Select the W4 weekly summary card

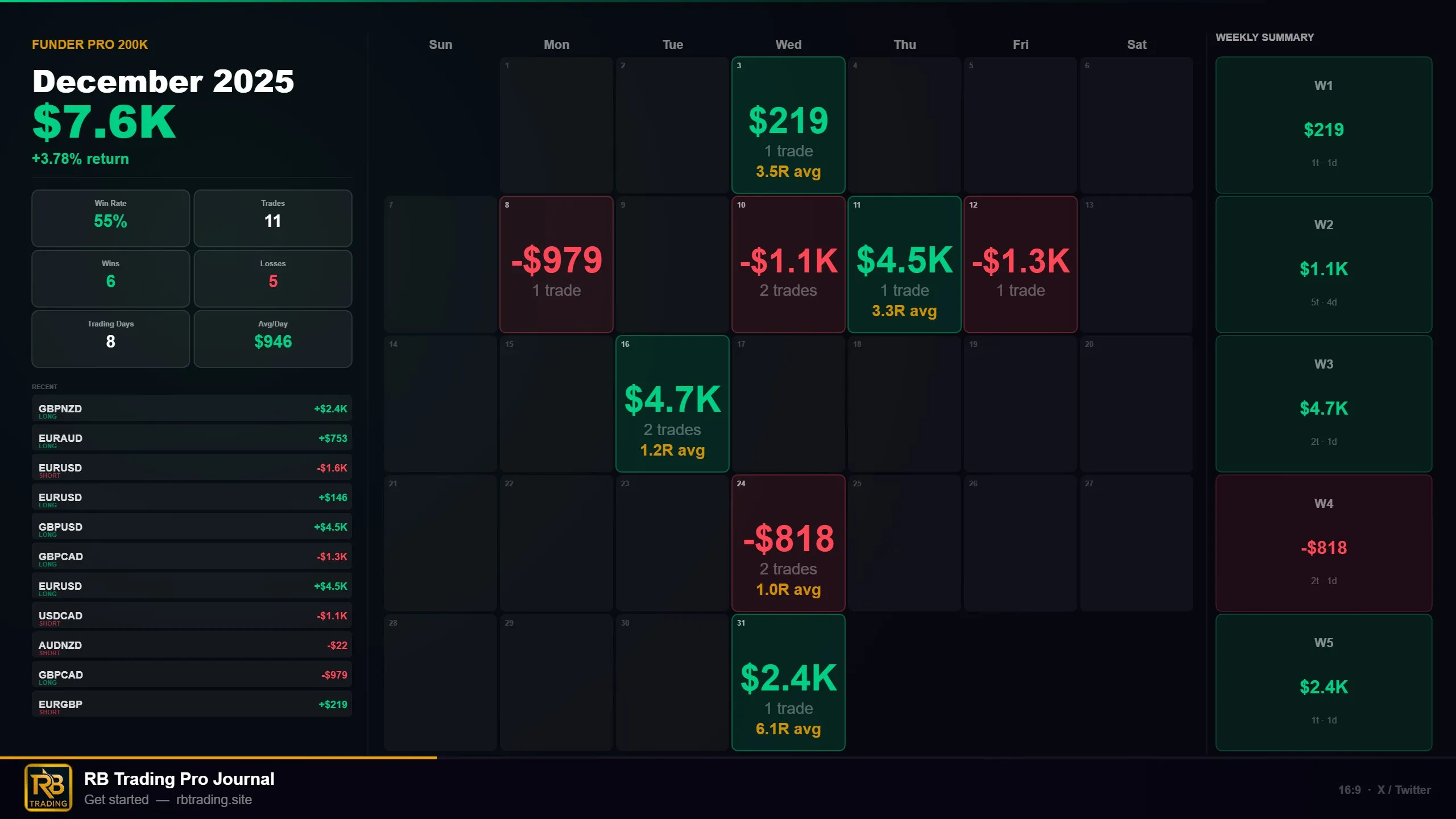(x=1323, y=543)
